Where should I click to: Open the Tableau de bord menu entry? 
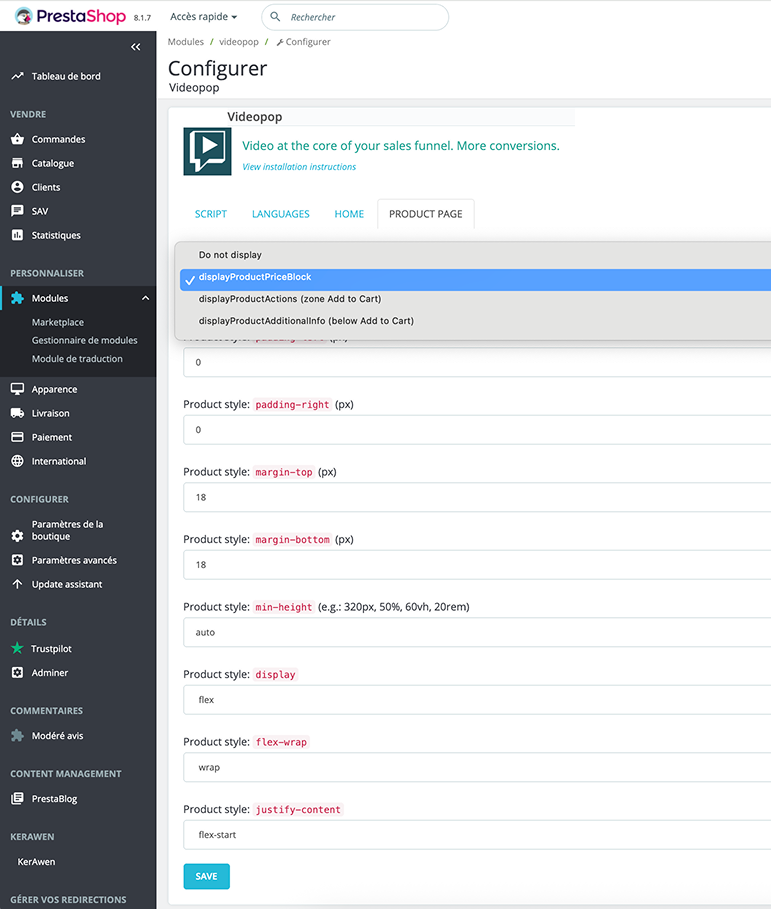[x=66, y=76]
